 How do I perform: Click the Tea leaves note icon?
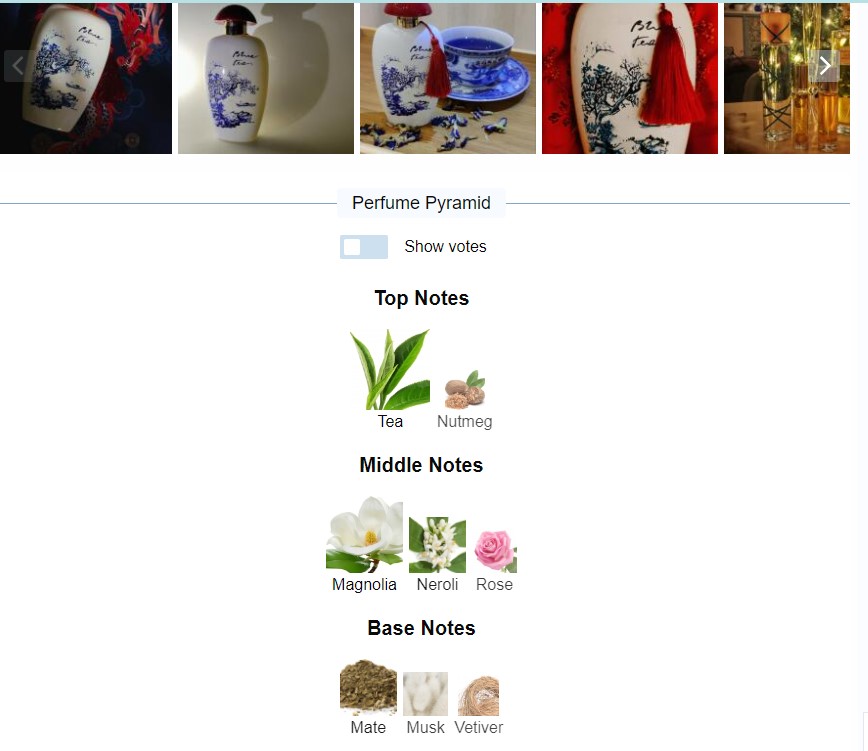point(390,369)
